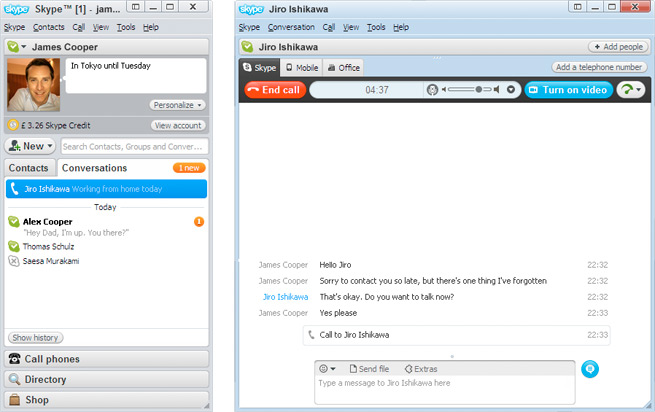
Task: Click the Extras icon in message toolbar
Action: coord(408,369)
